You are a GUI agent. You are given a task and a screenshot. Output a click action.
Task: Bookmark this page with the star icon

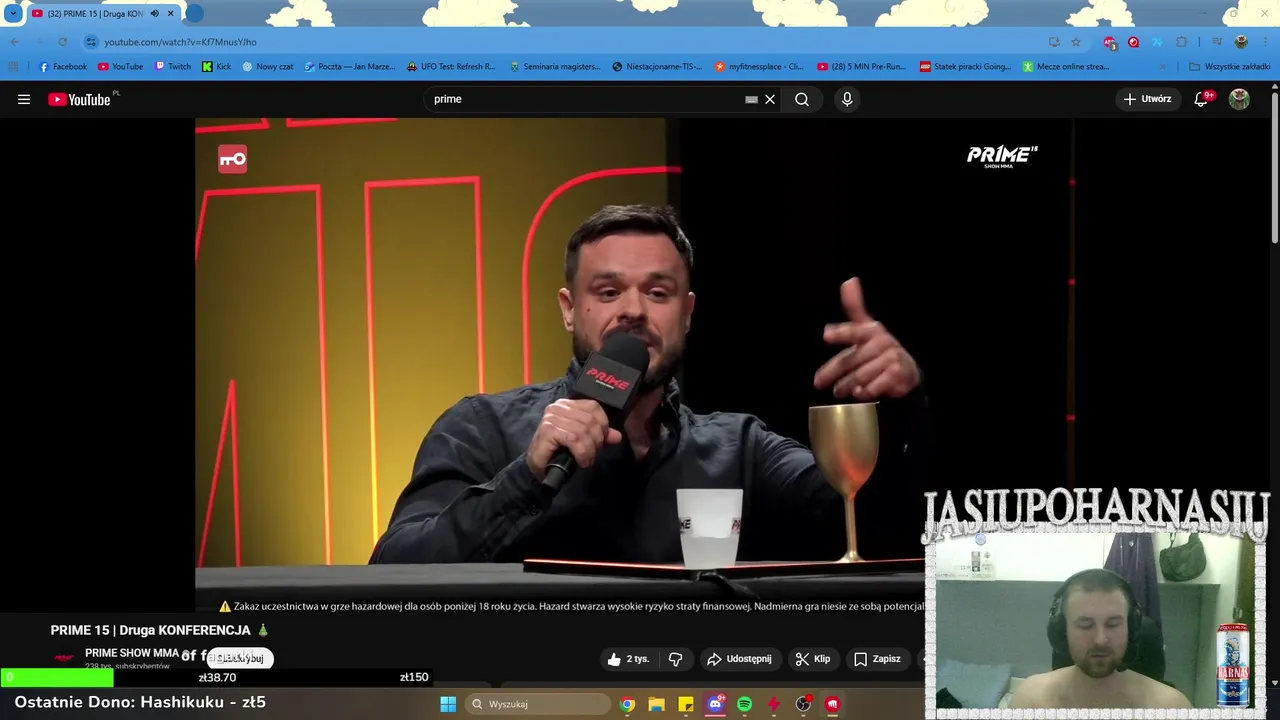(1076, 42)
